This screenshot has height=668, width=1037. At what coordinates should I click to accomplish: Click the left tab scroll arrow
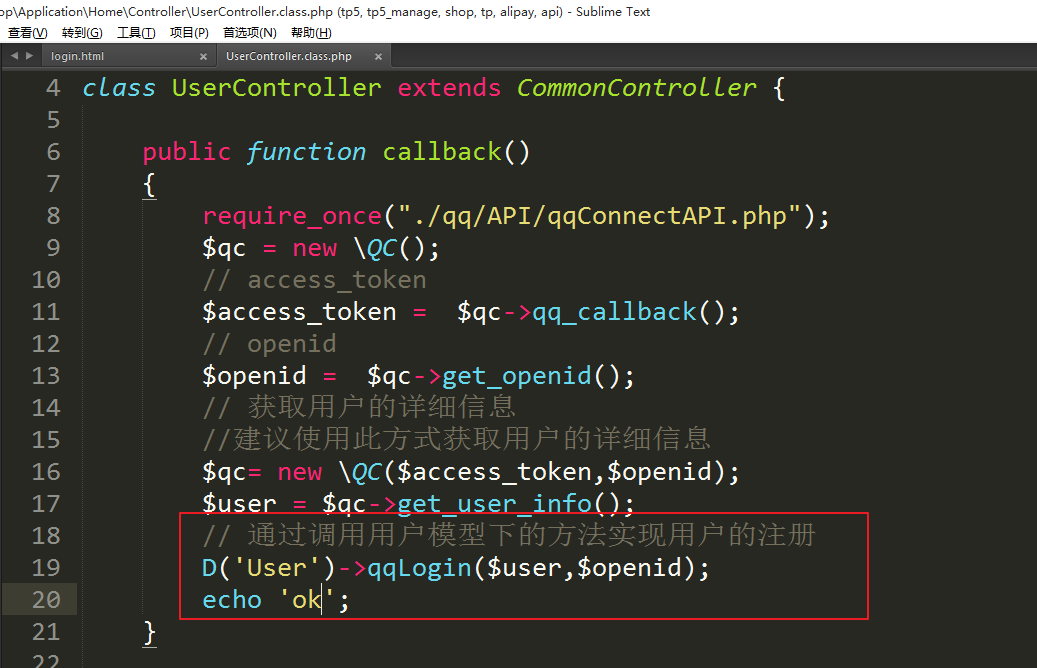coord(14,57)
